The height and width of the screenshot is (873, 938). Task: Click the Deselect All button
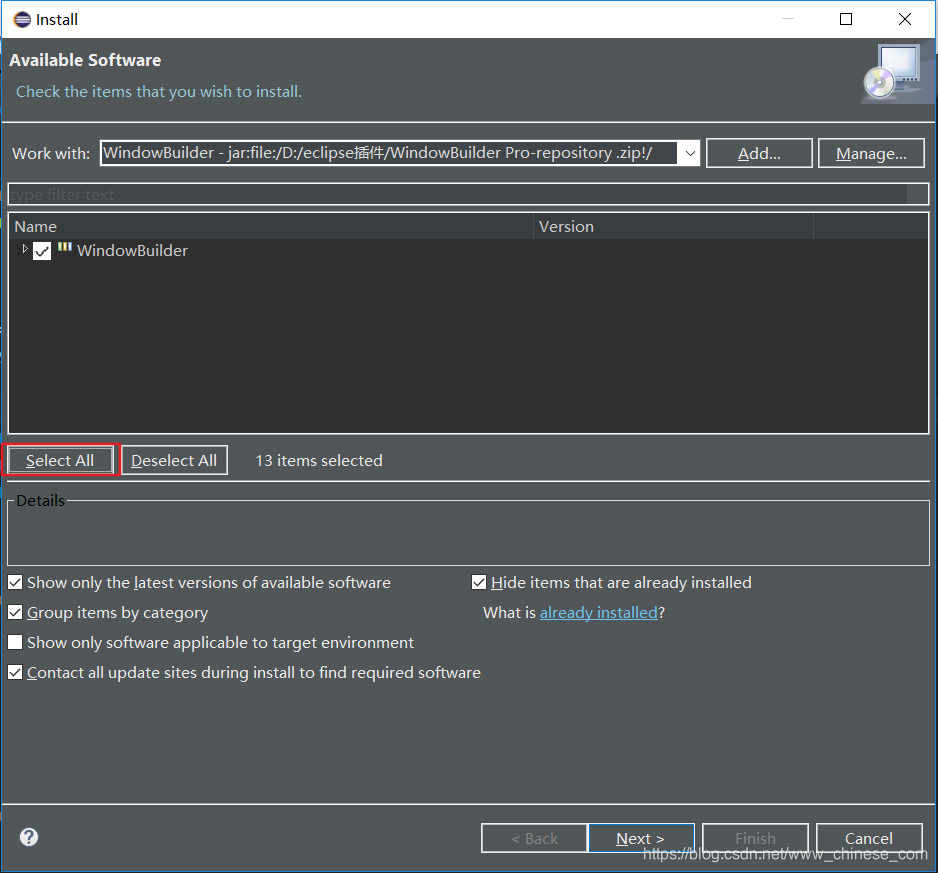click(174, 460)
